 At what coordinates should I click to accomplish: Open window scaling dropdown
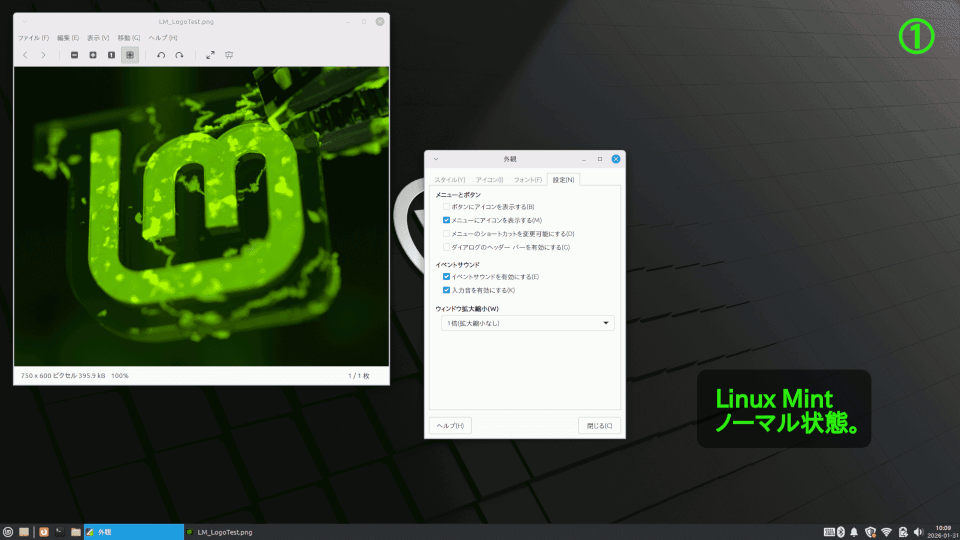point(527,323)
